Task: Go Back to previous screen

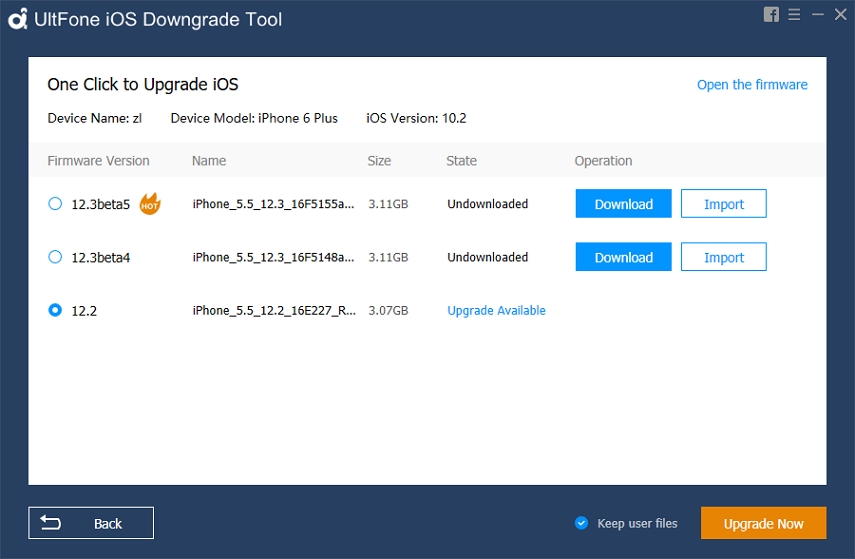Action: point(91,523)
